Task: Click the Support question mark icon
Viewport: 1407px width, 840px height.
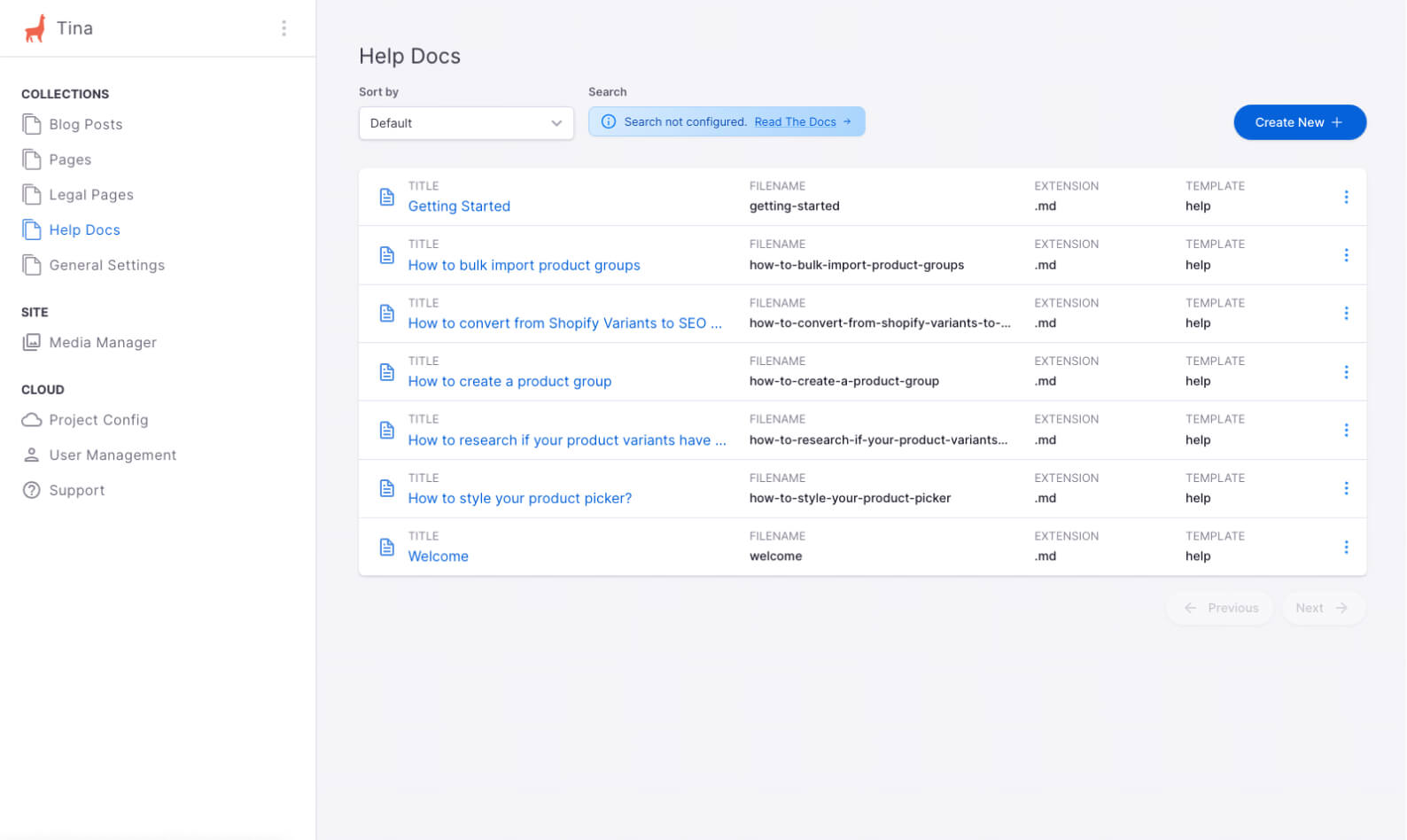Action: click(x=32, y=490)
